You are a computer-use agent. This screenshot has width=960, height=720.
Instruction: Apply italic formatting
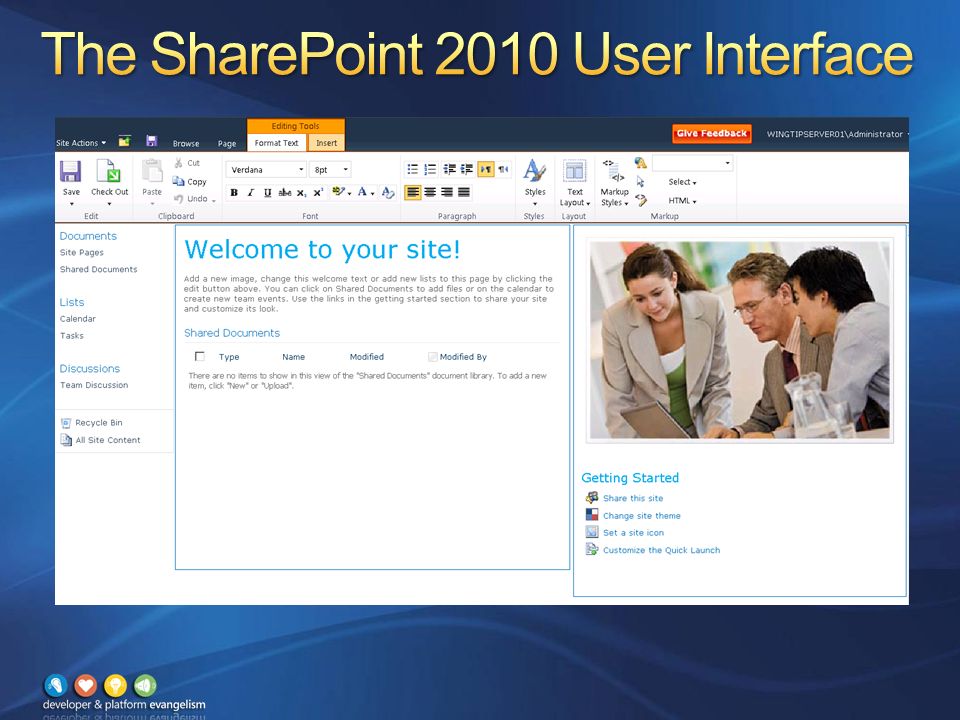coord(250,193)
